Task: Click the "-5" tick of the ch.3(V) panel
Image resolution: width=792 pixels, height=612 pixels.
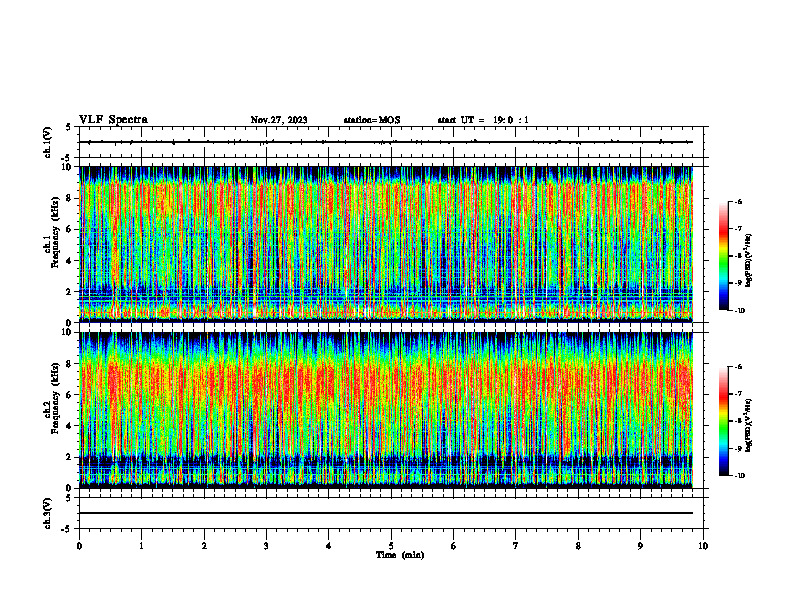Action: tap(67, 529)
